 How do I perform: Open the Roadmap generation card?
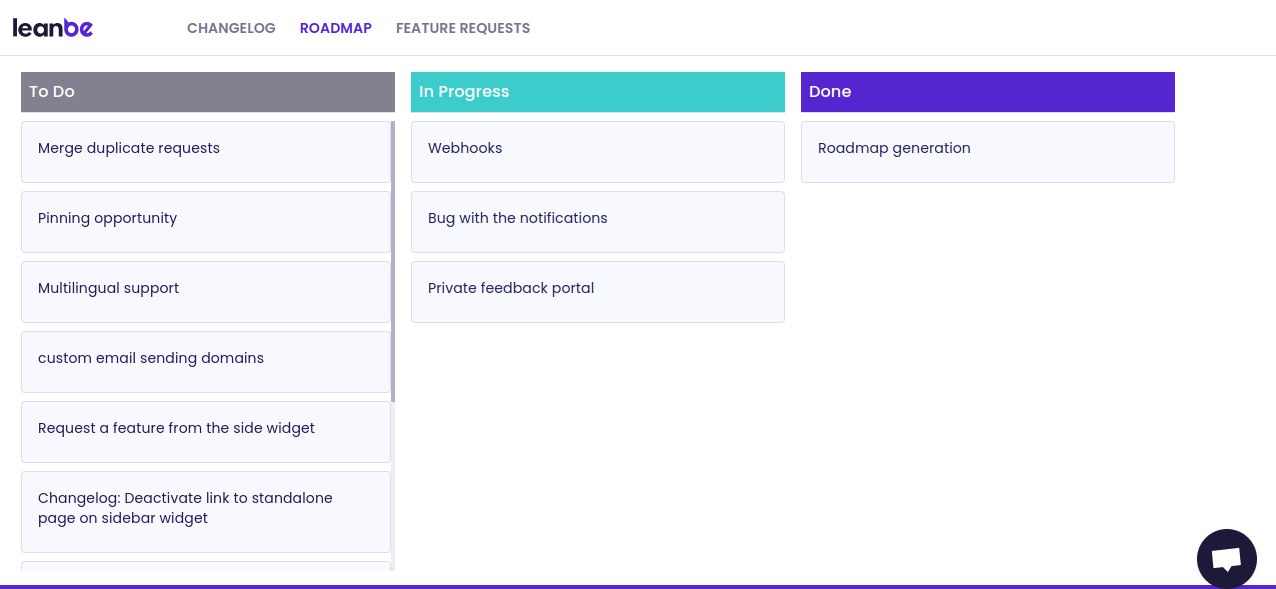click(988, 152)
